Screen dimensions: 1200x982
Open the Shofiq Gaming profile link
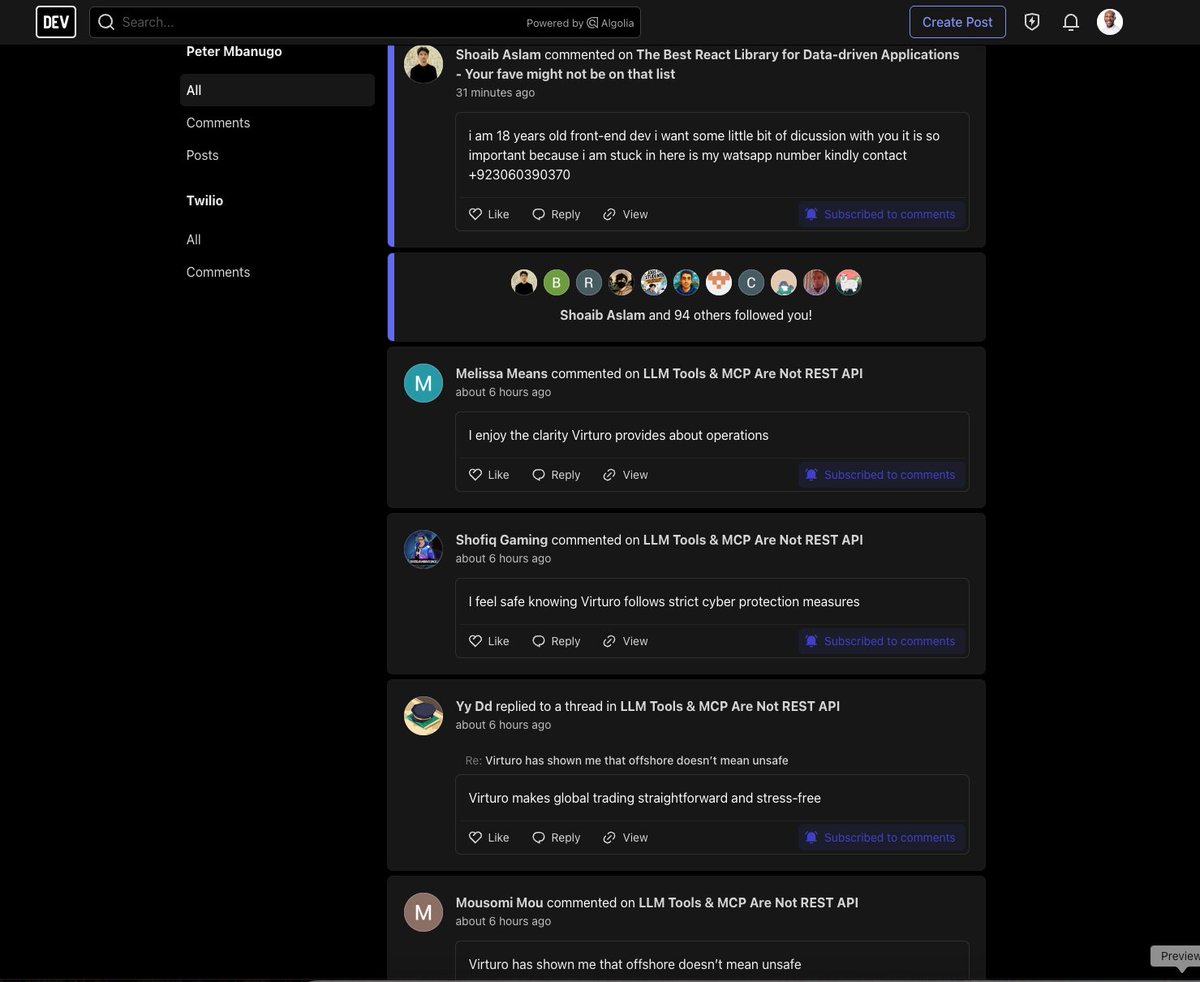502,540
